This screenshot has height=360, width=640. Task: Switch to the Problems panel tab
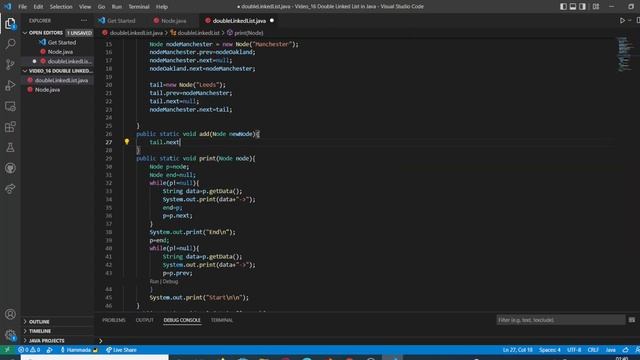pyautogui.click(x=114, y=320)
